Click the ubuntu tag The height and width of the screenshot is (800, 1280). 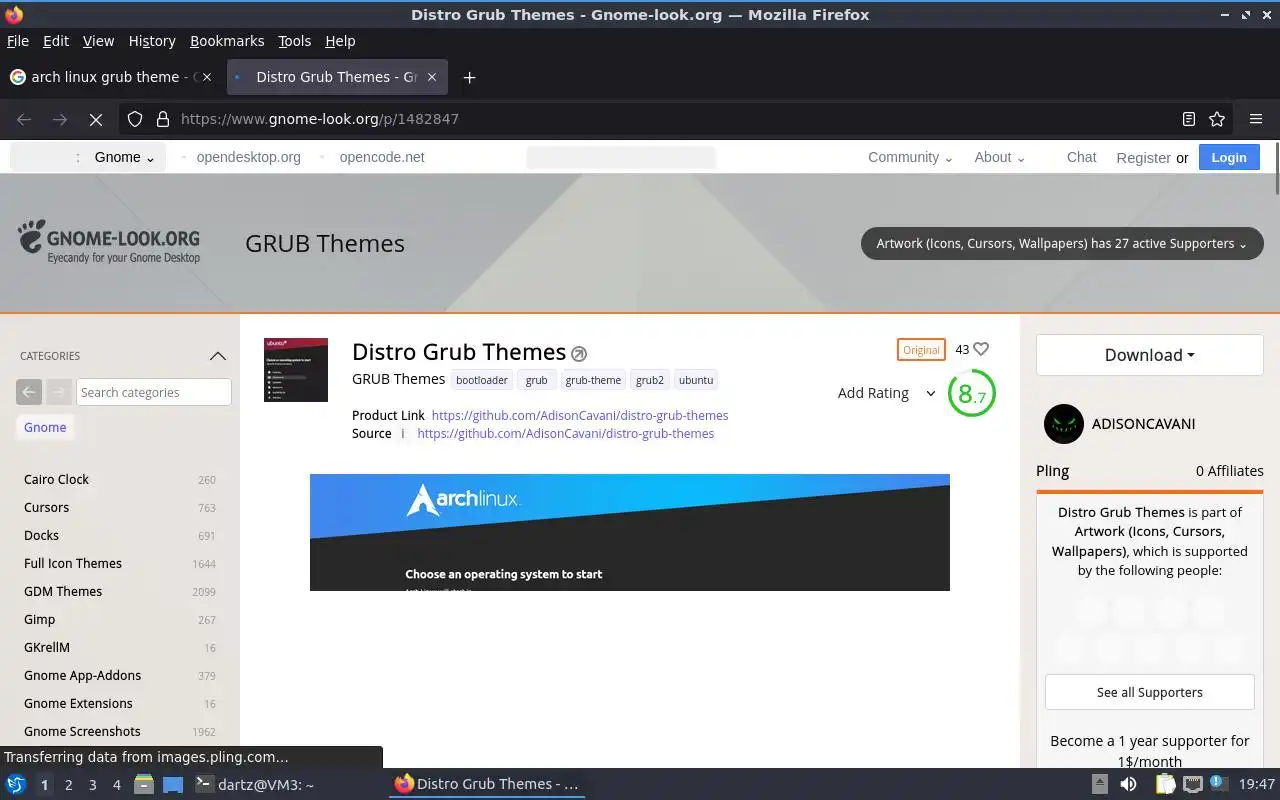(x=696, y=380)
